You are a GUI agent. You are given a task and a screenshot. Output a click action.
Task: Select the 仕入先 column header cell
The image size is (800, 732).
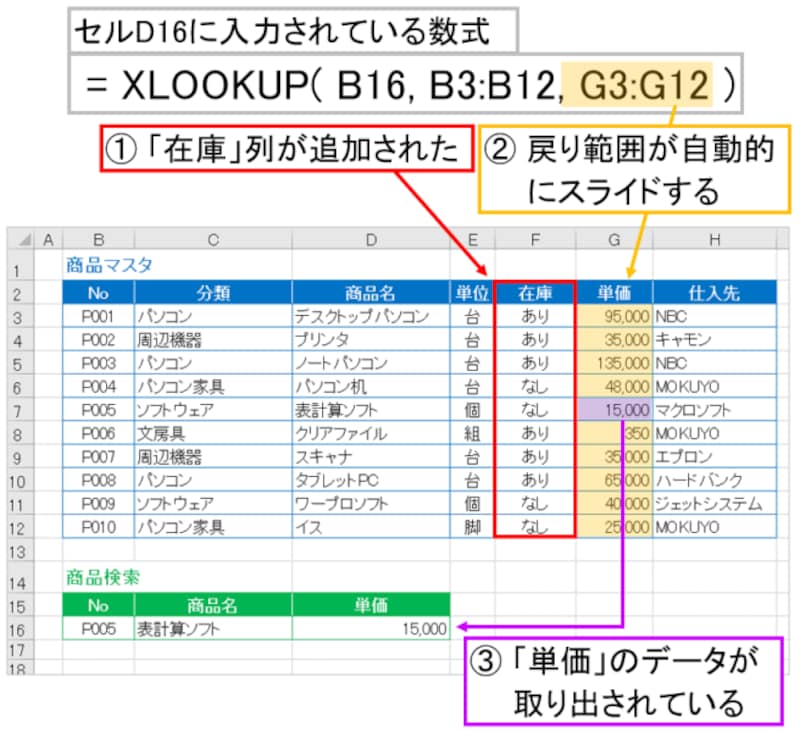[x=714, y=291]
